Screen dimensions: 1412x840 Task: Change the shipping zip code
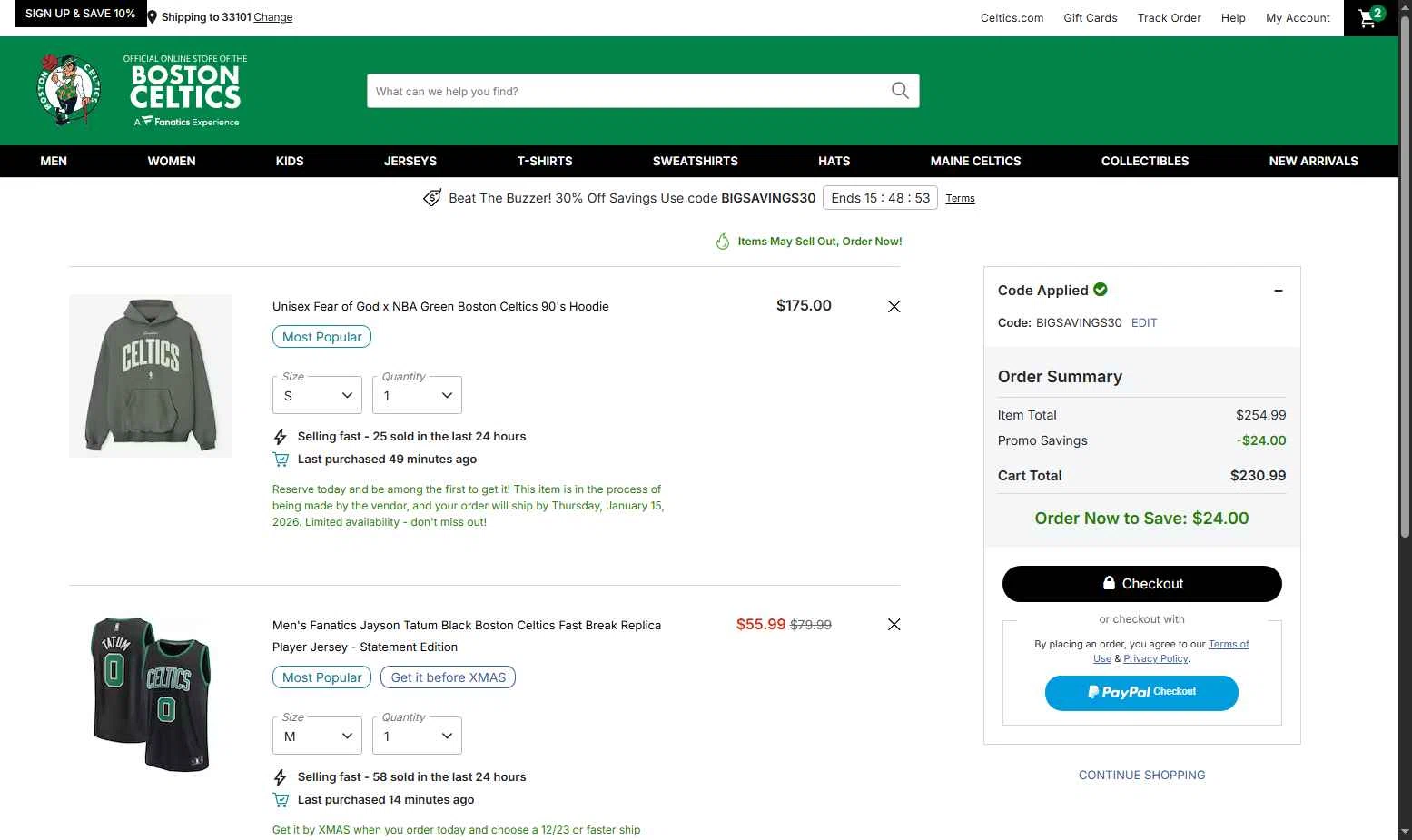pos(273,17)
